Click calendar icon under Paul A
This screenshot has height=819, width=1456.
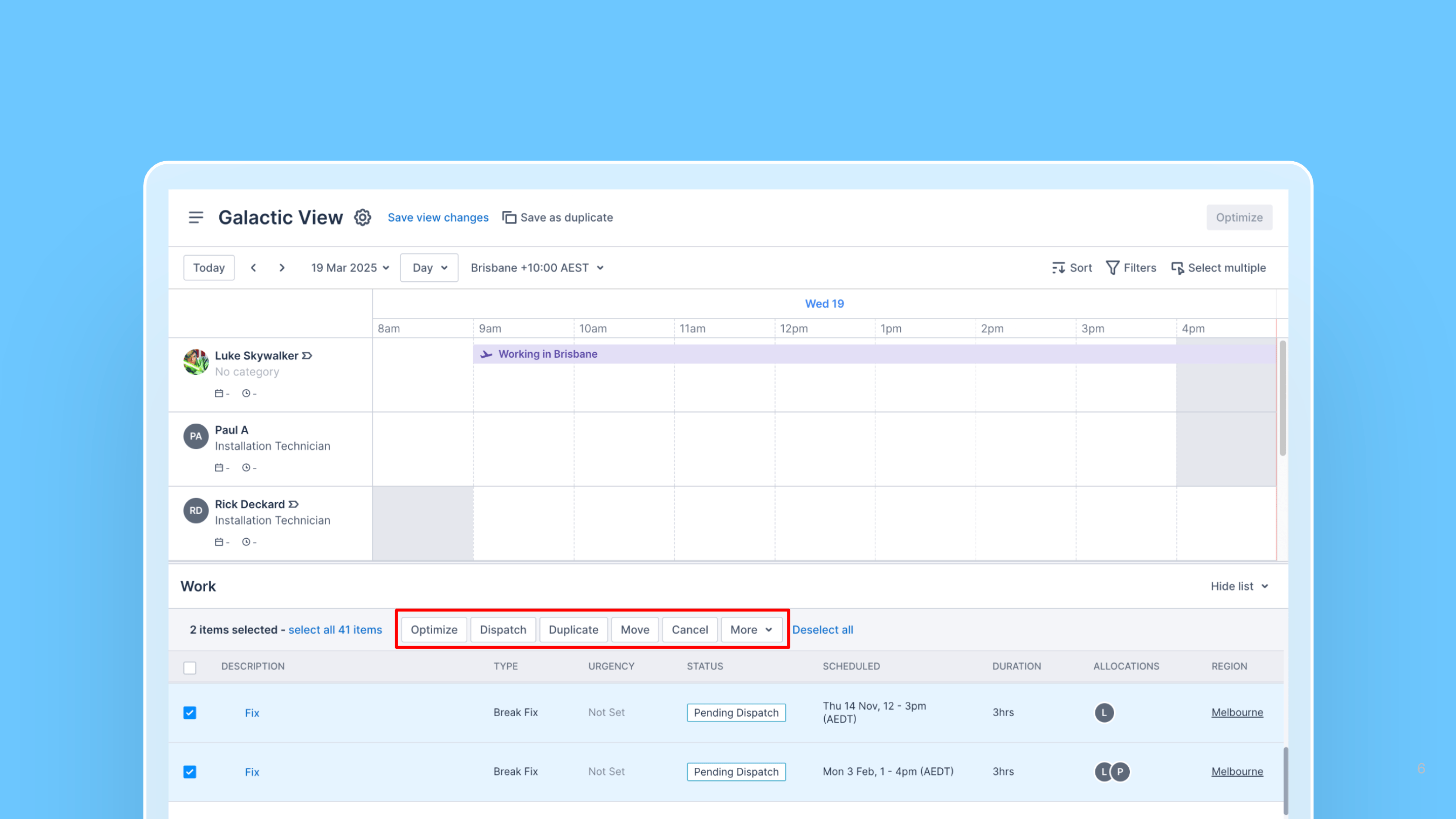click(x=219, y=468)
